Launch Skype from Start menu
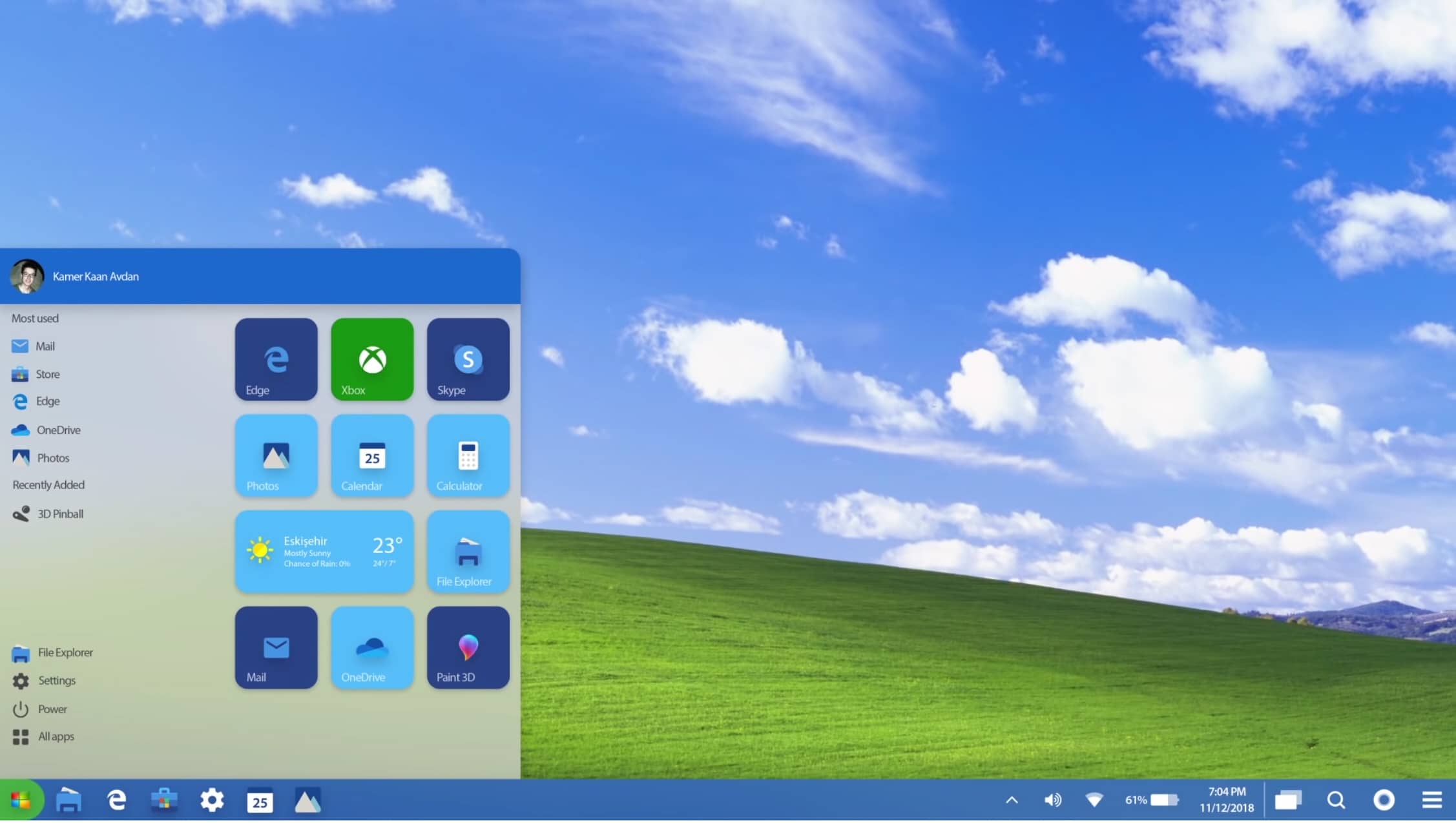 coord(468,358)
